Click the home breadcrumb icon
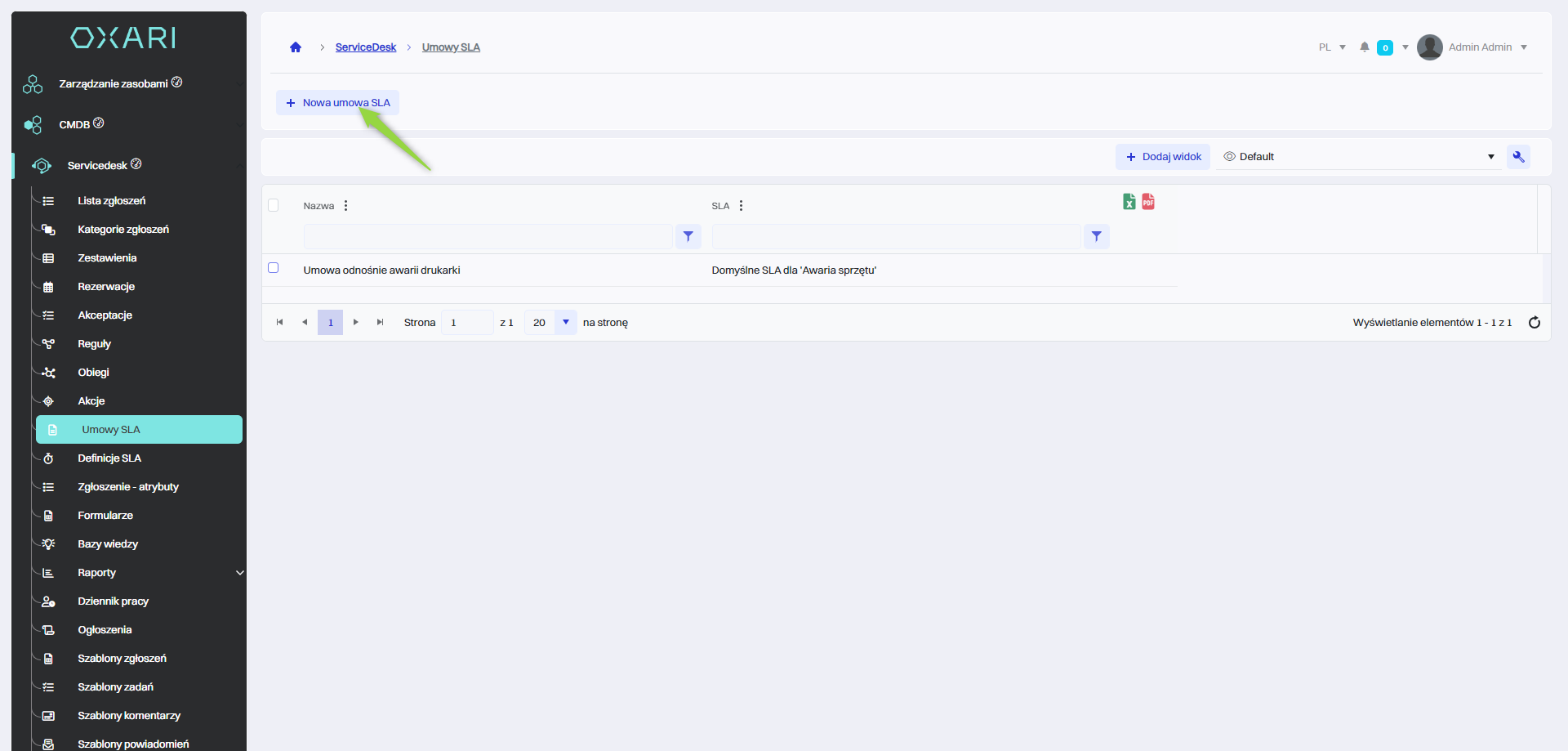 pyautogui.click(x=296, y=47)
